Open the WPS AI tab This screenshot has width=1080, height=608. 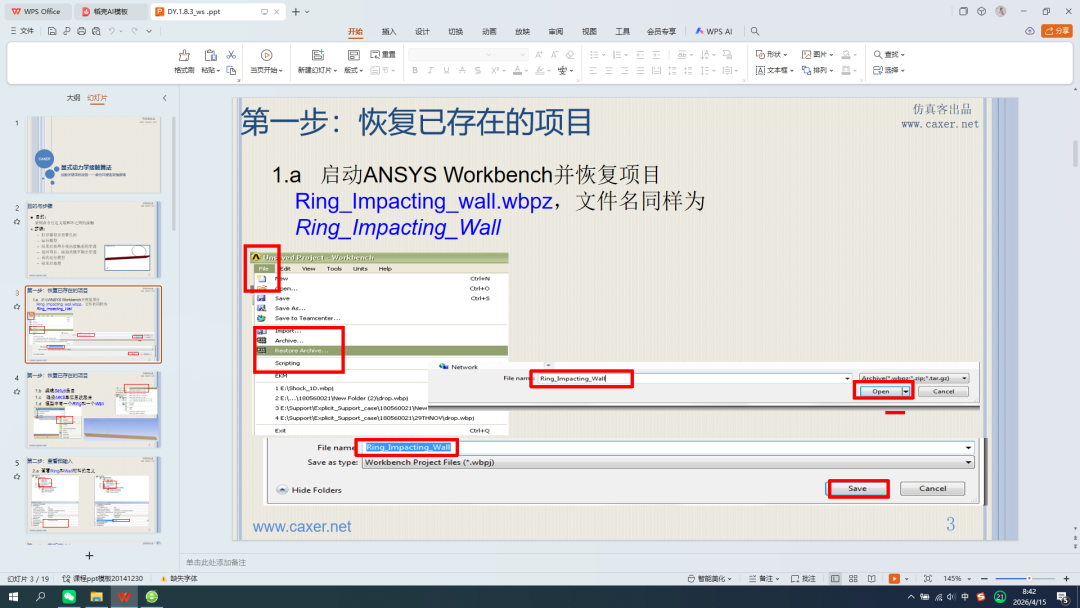(714, 32)
